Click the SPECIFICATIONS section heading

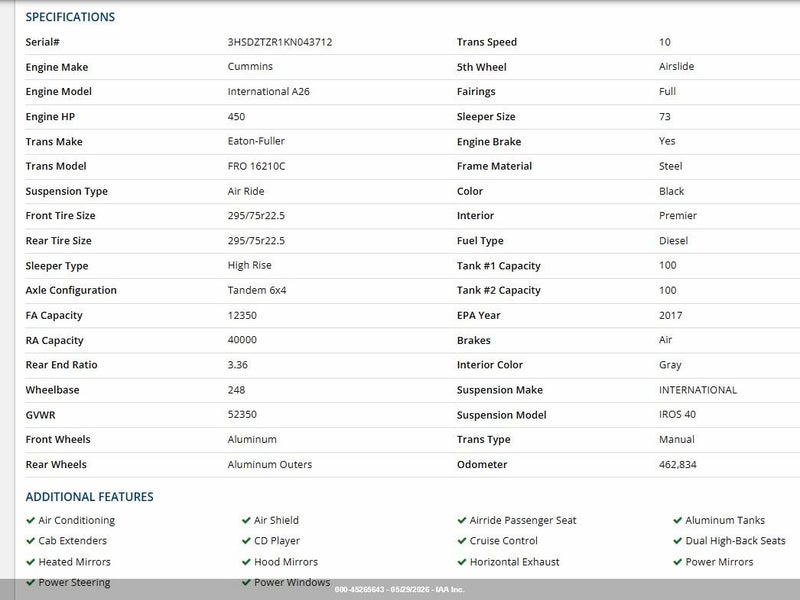[x=70, y=17]
